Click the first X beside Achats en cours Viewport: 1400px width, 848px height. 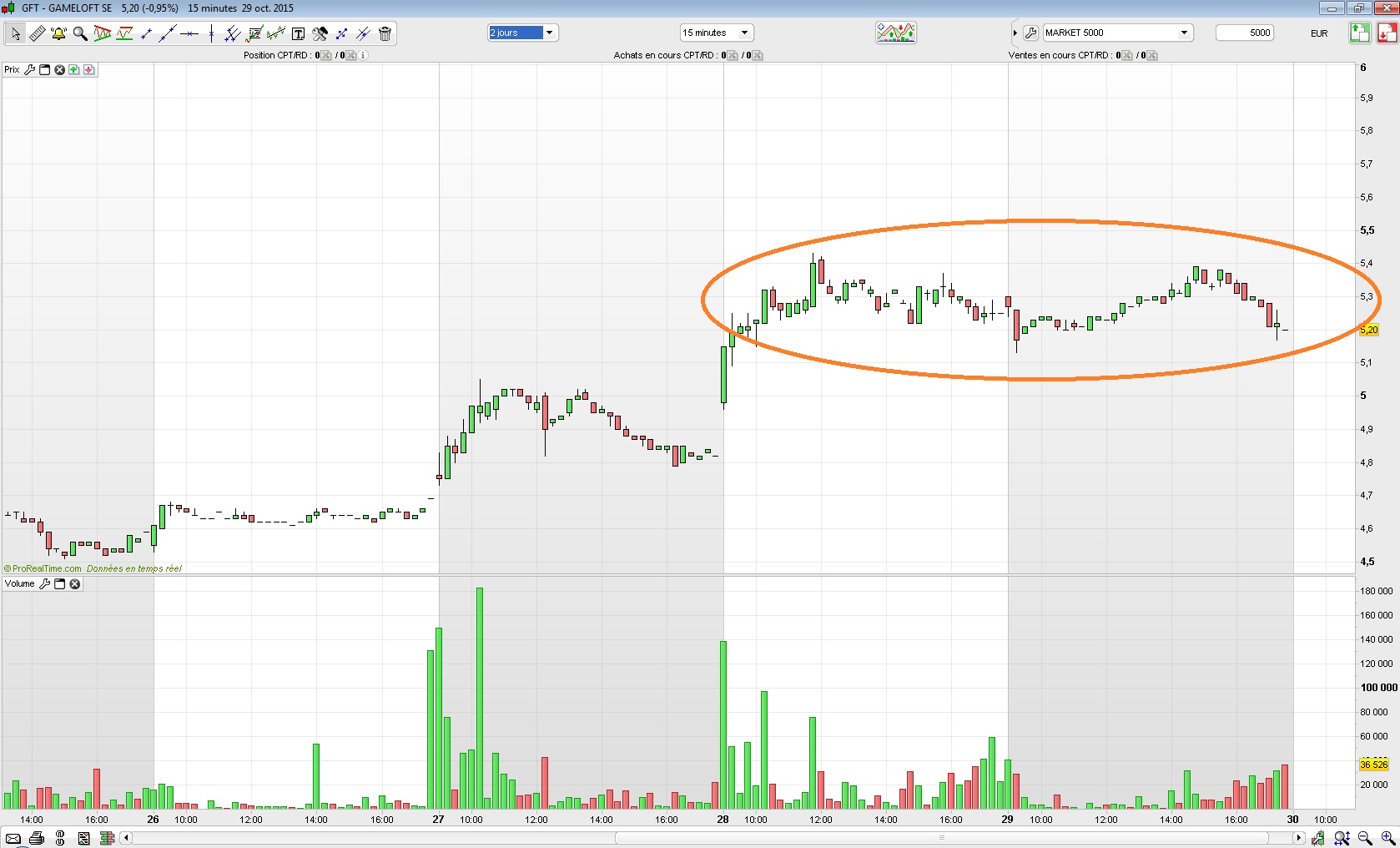click(x=733, y=55)
